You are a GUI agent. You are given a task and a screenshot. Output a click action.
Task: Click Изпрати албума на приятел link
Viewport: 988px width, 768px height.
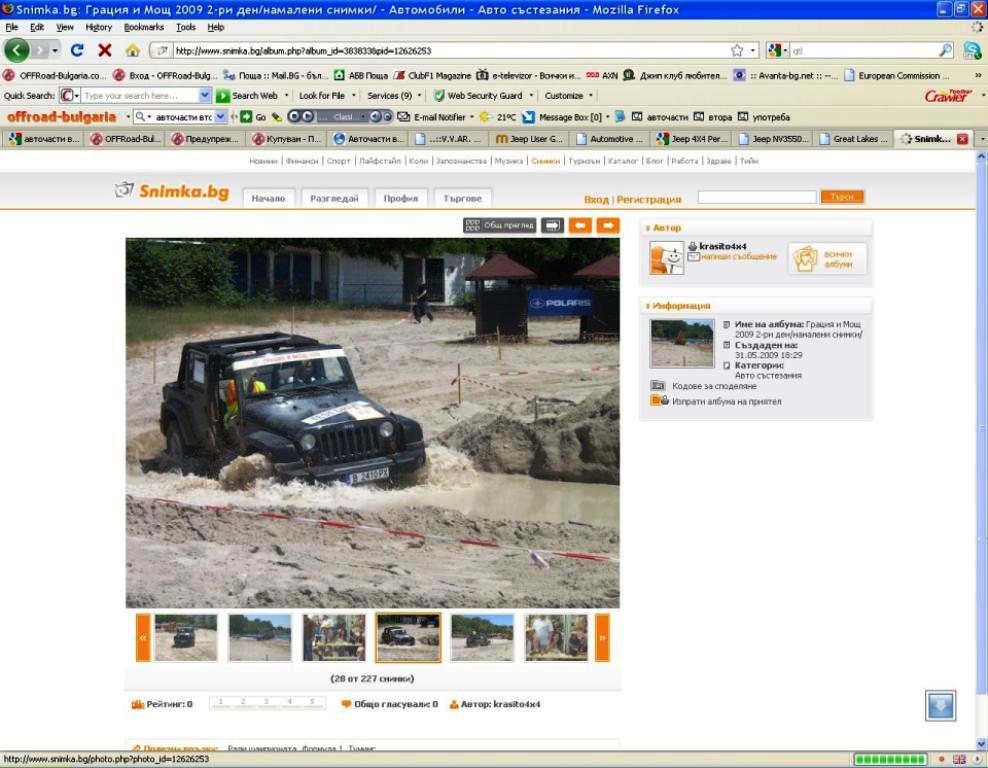click(727, 401)
